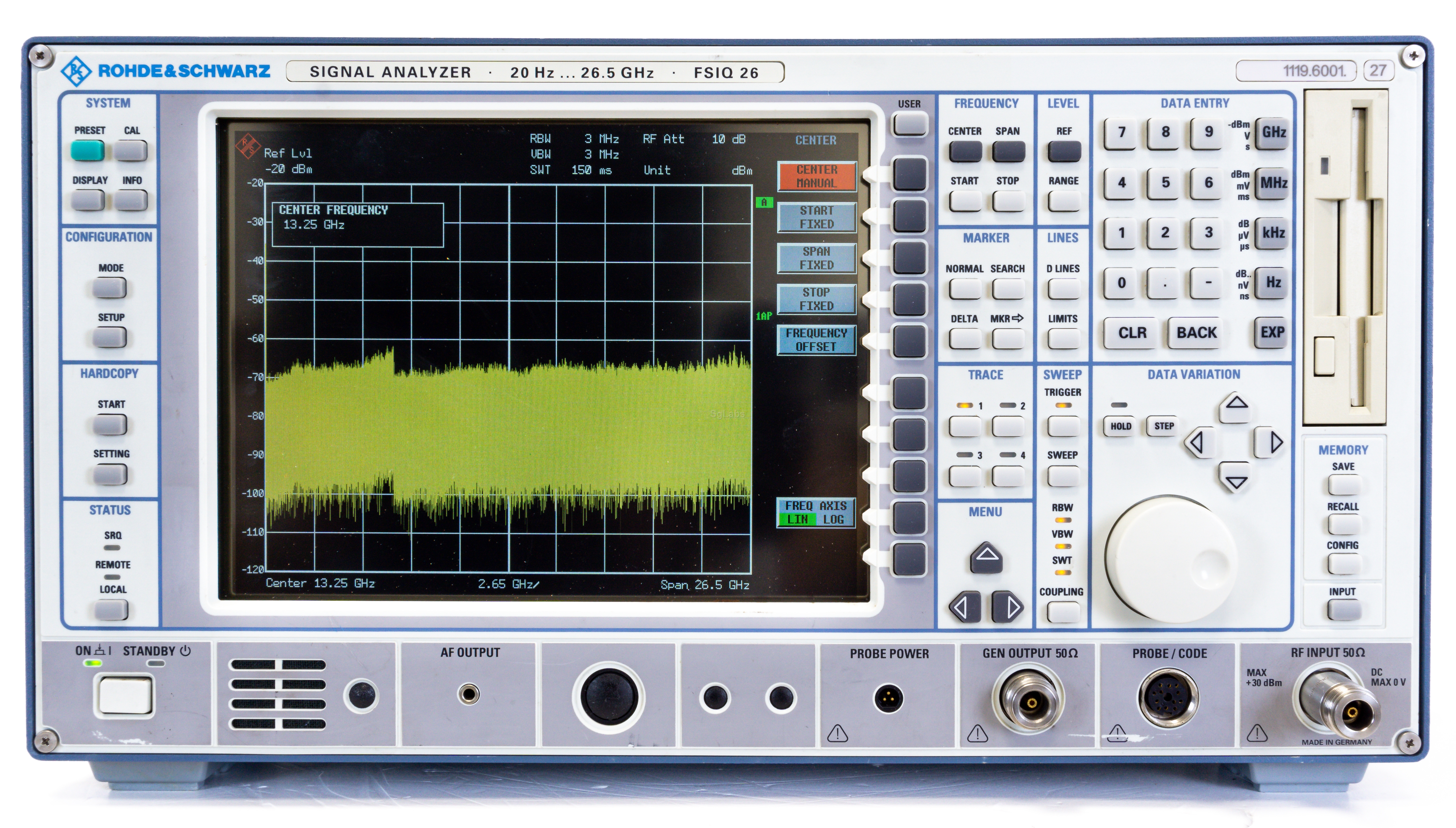Push the GHz unit key
The width and height of the screenshot is (1456, 828).
pyautogui.click(x=1273, y=133)
